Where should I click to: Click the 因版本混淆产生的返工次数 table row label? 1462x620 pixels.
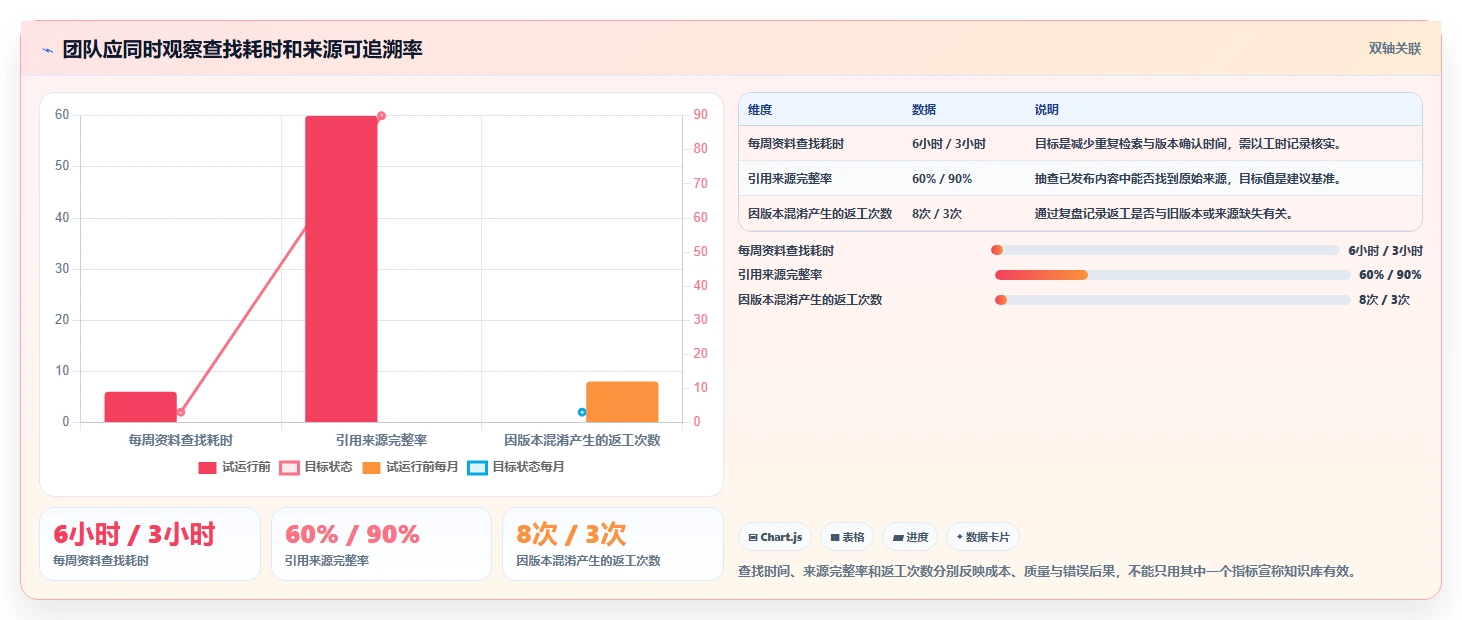pyautogui.click(x=820, y=213)
